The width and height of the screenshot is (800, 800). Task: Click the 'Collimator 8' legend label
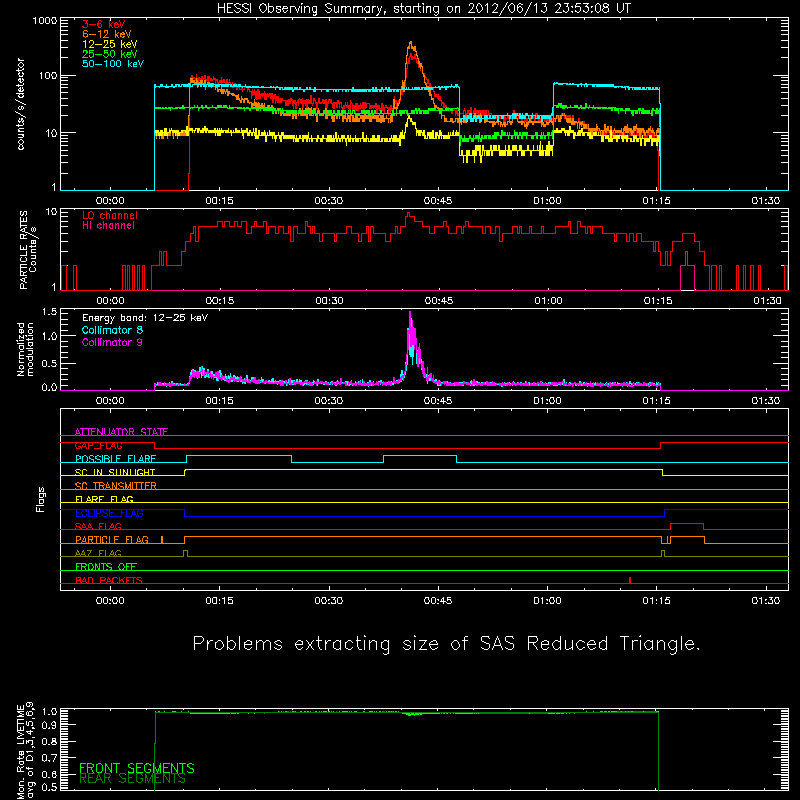(x=112, y=330)
